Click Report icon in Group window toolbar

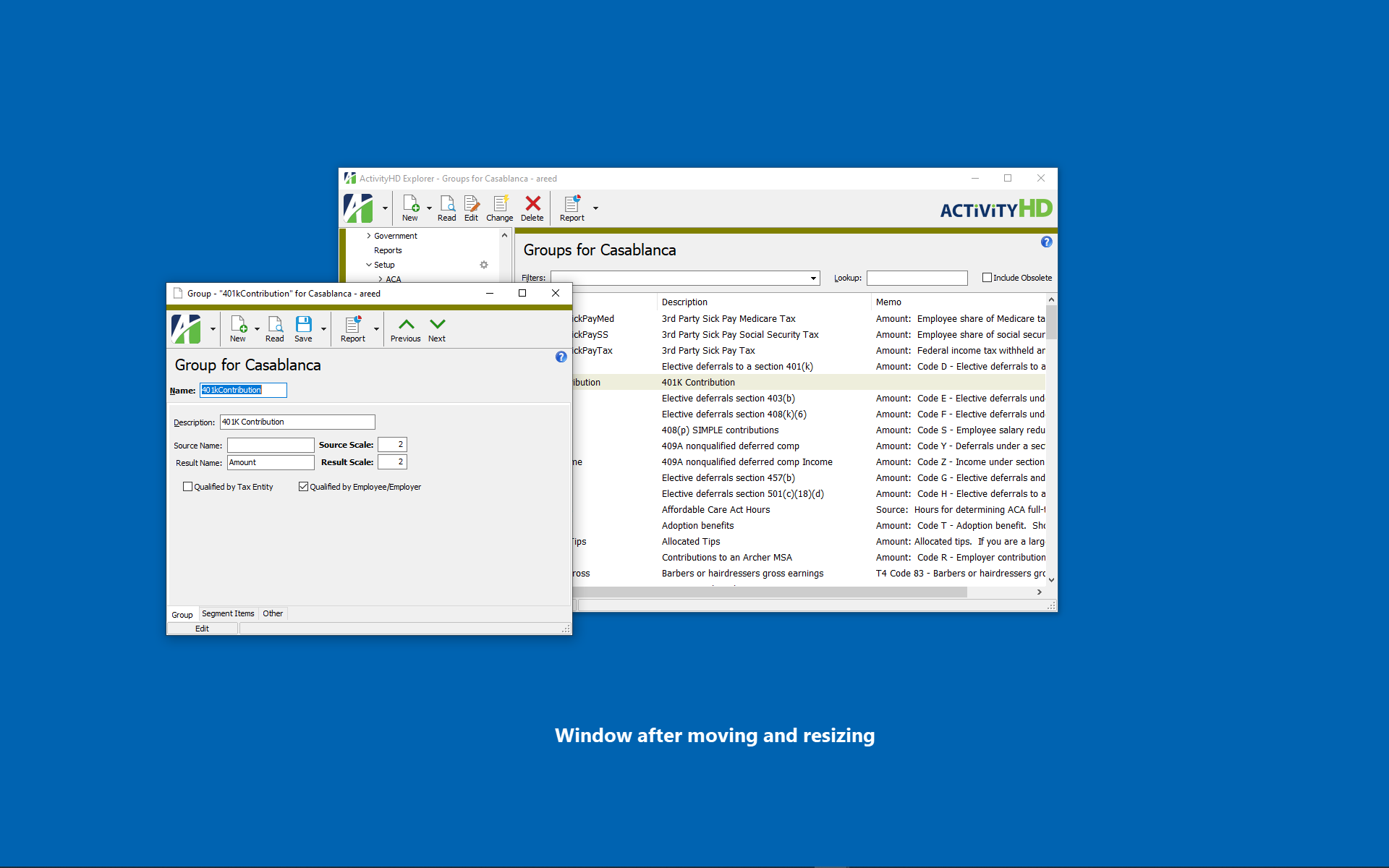click(353, 325)
